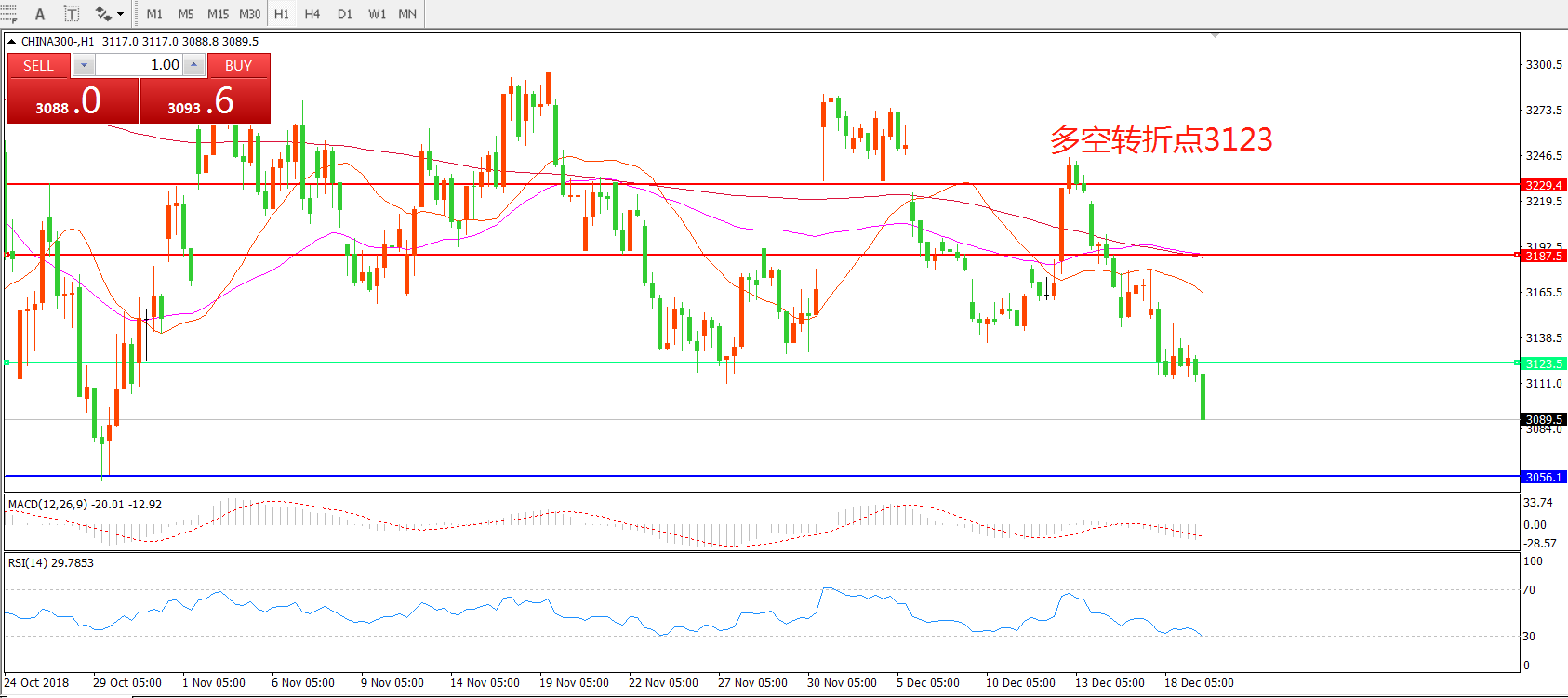Decrease lot volume with down arrow
Screen dimensions: 1568x698
[84, 65]
